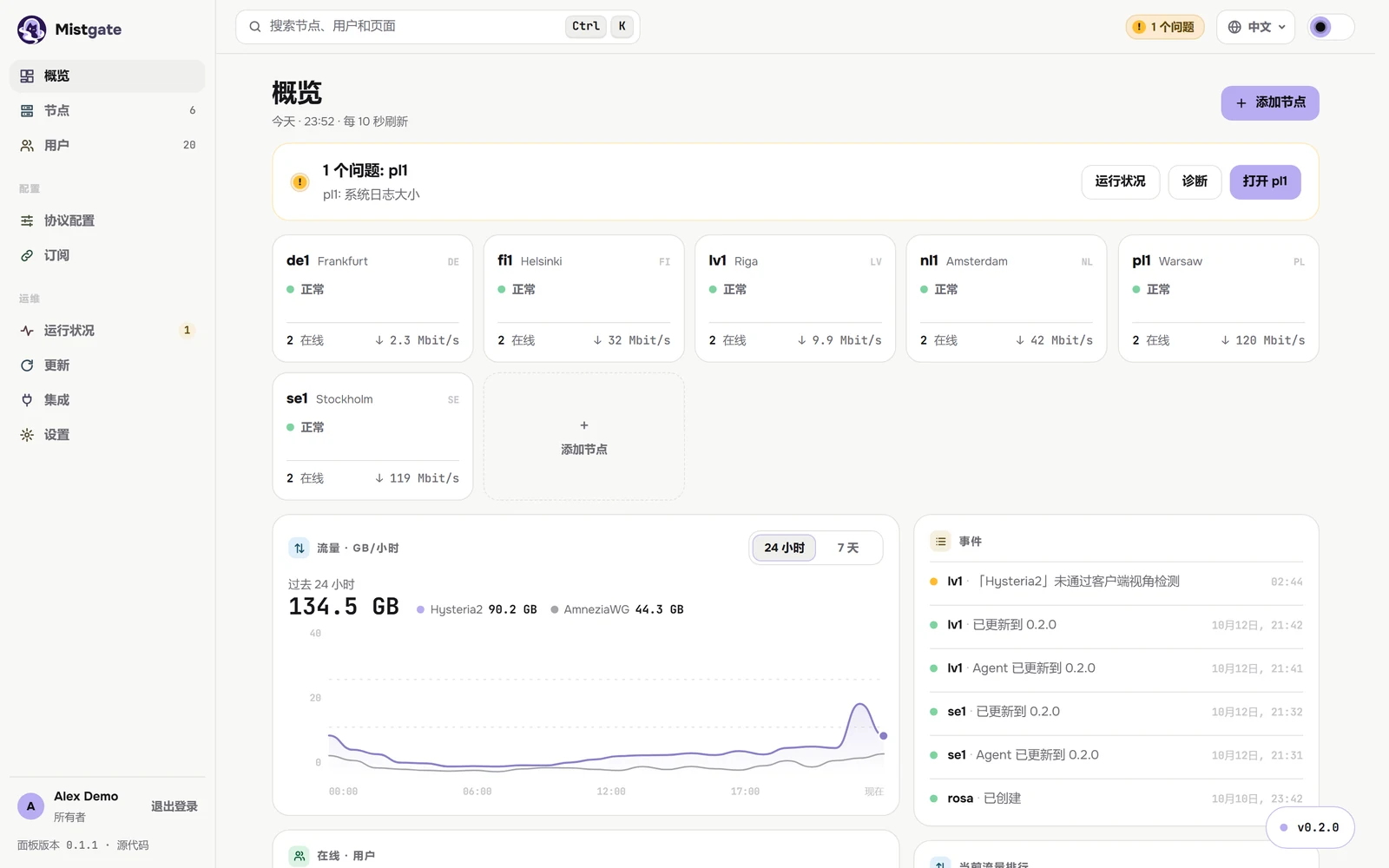This screenshot has height=868, width=1389.
Task: Select the 24 小时 traffic range tab
Action: (784, 548)
